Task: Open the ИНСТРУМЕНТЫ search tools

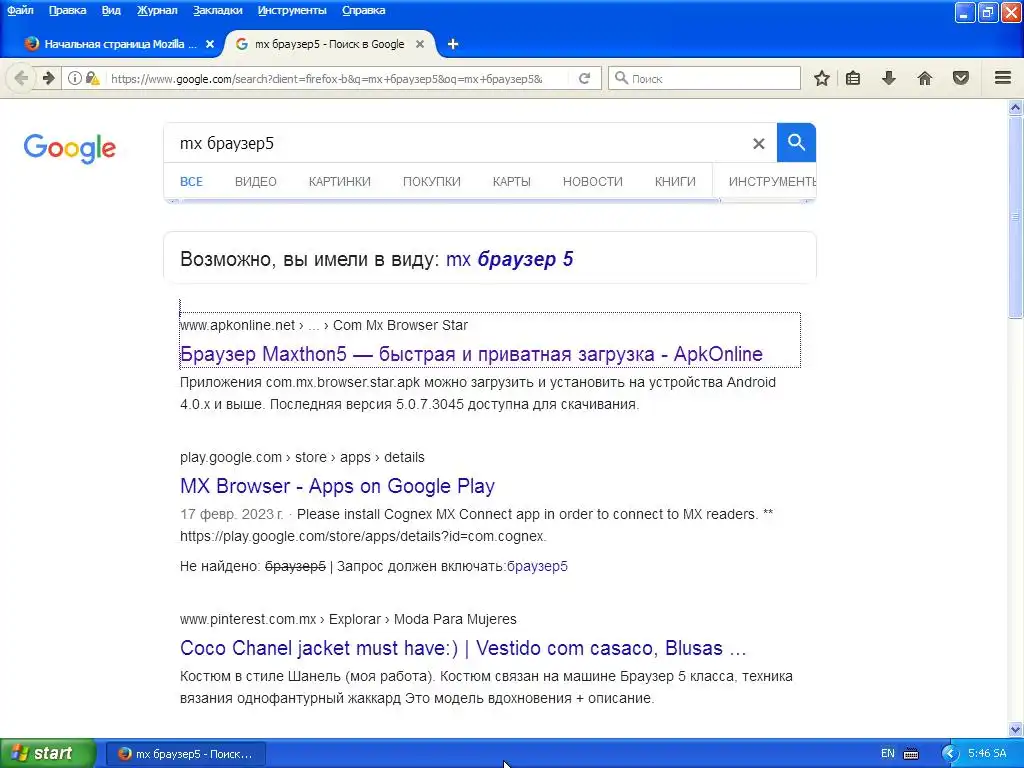Action: (772, 182)
